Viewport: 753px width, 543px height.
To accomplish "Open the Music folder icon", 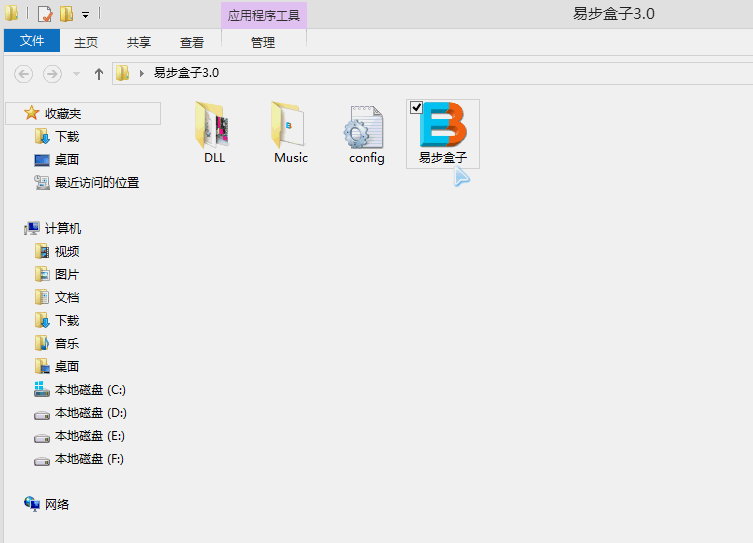I will [290, 125].
